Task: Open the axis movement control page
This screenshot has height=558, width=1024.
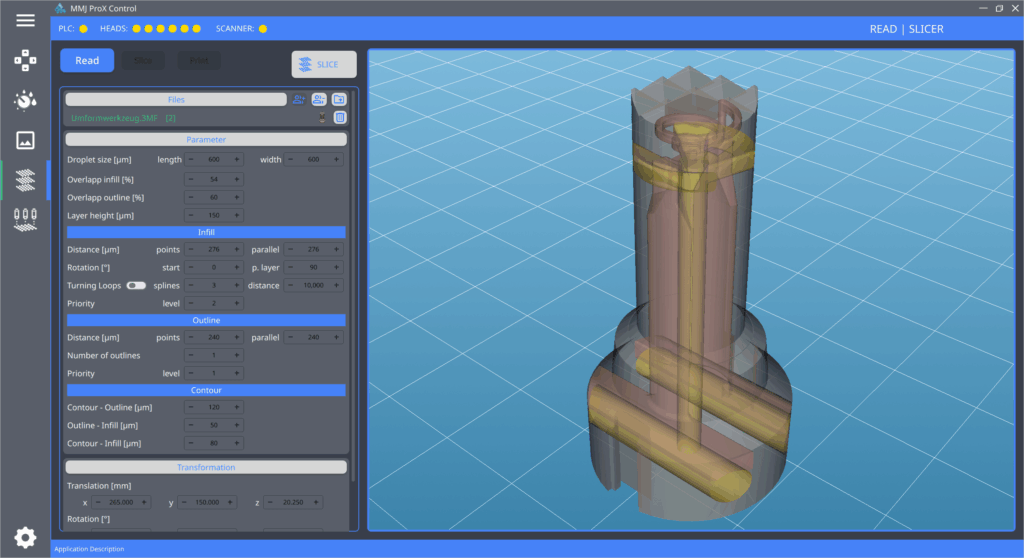Action: coord(25,60)
